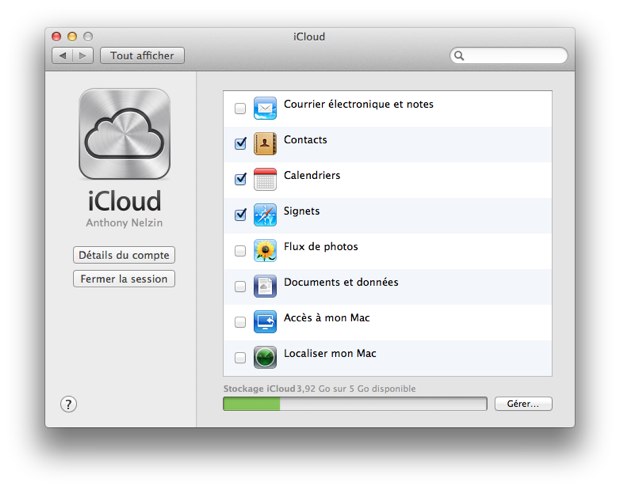Click the Tout afficher button
620x490 pixels.
click(142, 56)
